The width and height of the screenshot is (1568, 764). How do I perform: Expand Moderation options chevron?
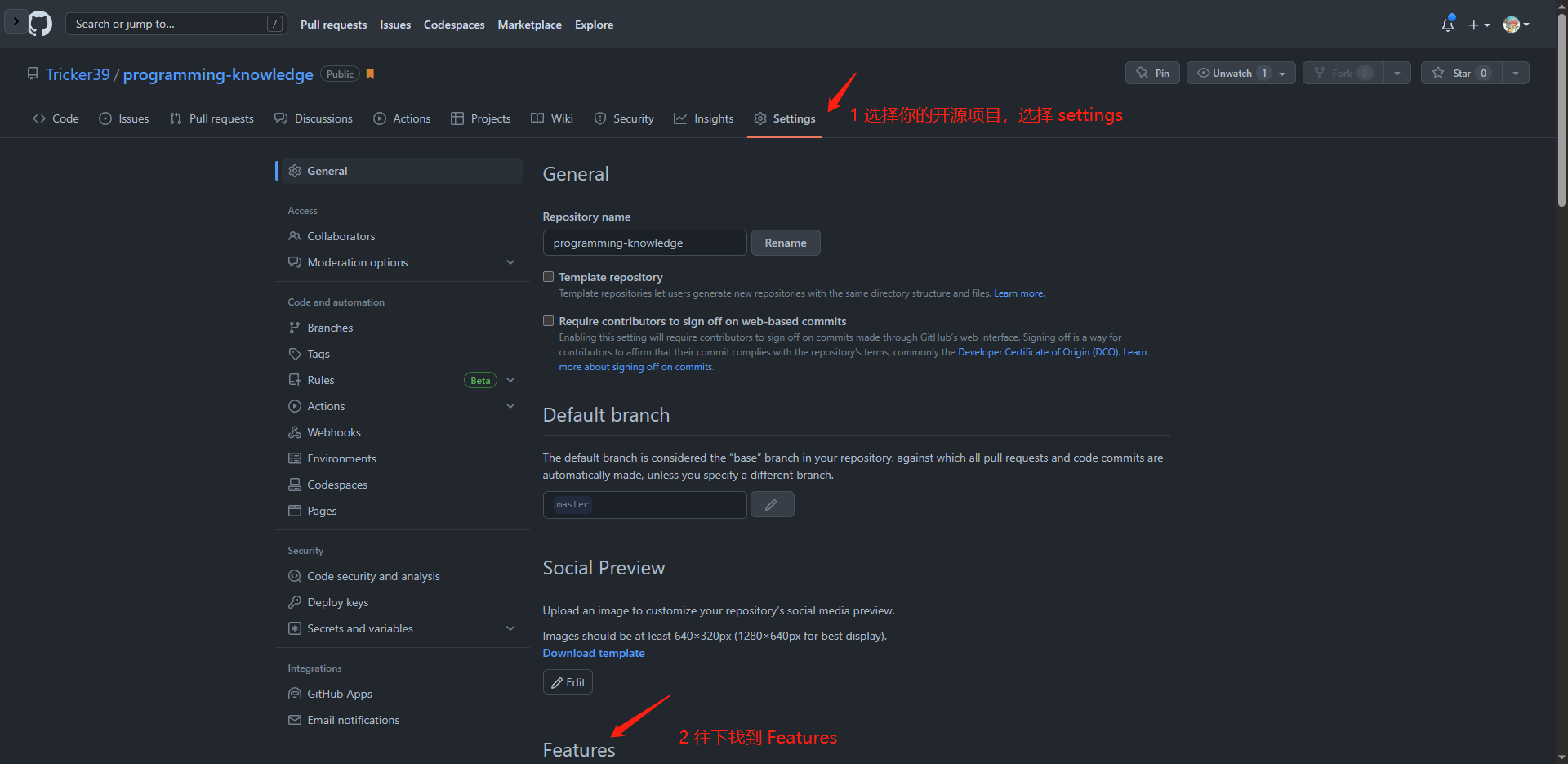[x=510, y=262]
